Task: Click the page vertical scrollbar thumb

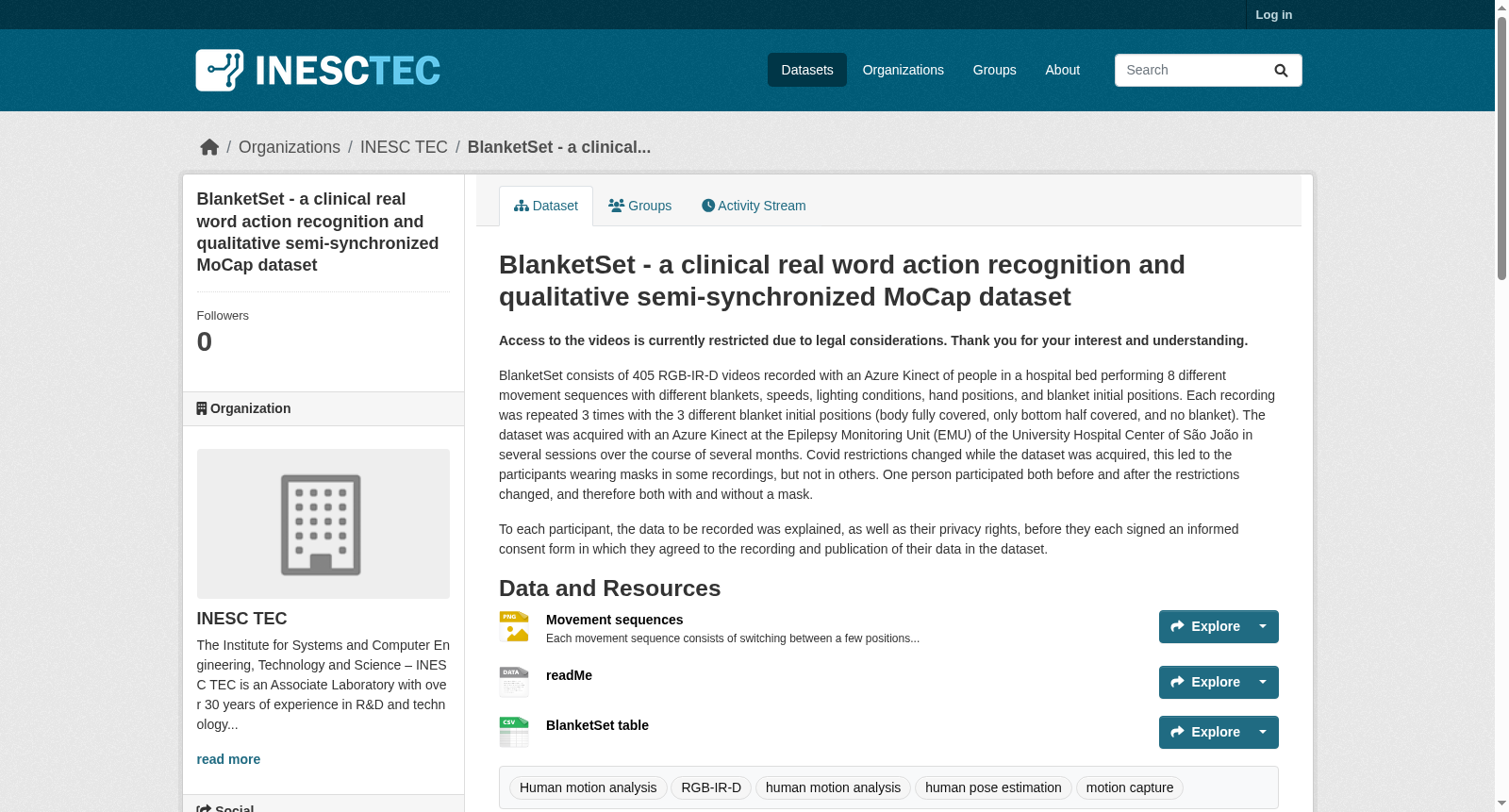Action: 1501,147
